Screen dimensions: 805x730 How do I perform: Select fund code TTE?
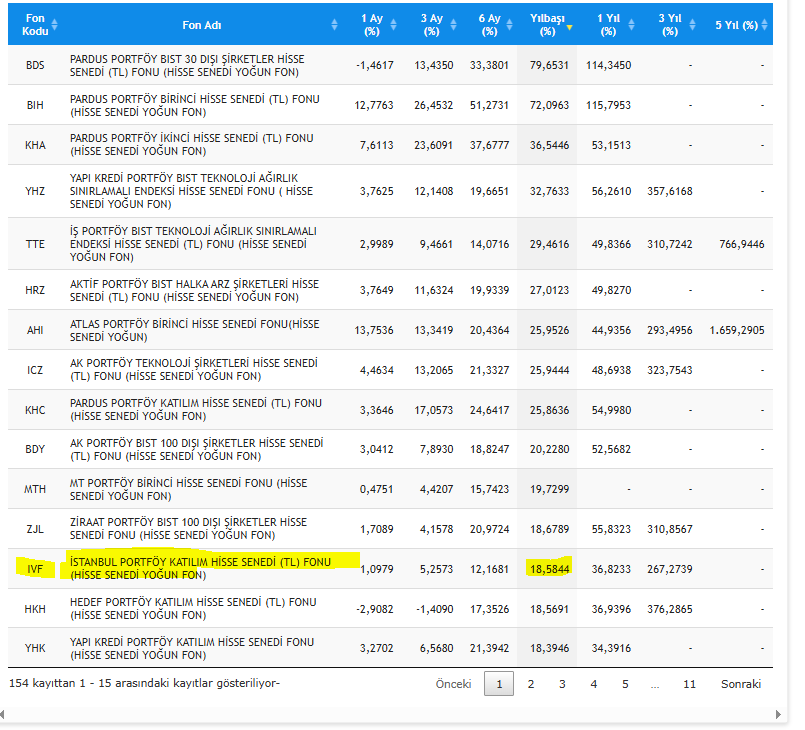pyautogui.click(x=35, y=244)
